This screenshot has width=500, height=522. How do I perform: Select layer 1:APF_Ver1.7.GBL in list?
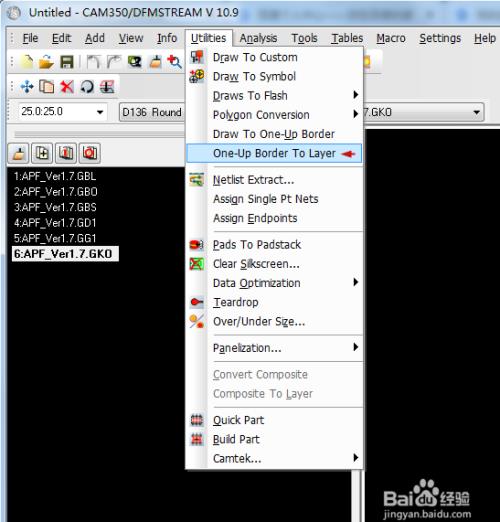55,176
